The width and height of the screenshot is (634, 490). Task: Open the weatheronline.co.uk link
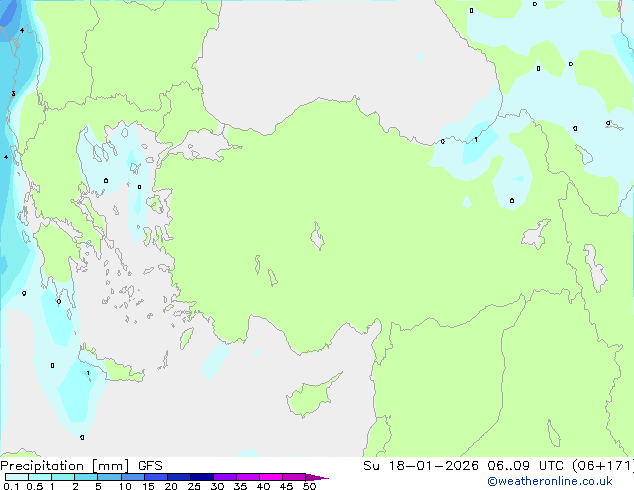550,481
